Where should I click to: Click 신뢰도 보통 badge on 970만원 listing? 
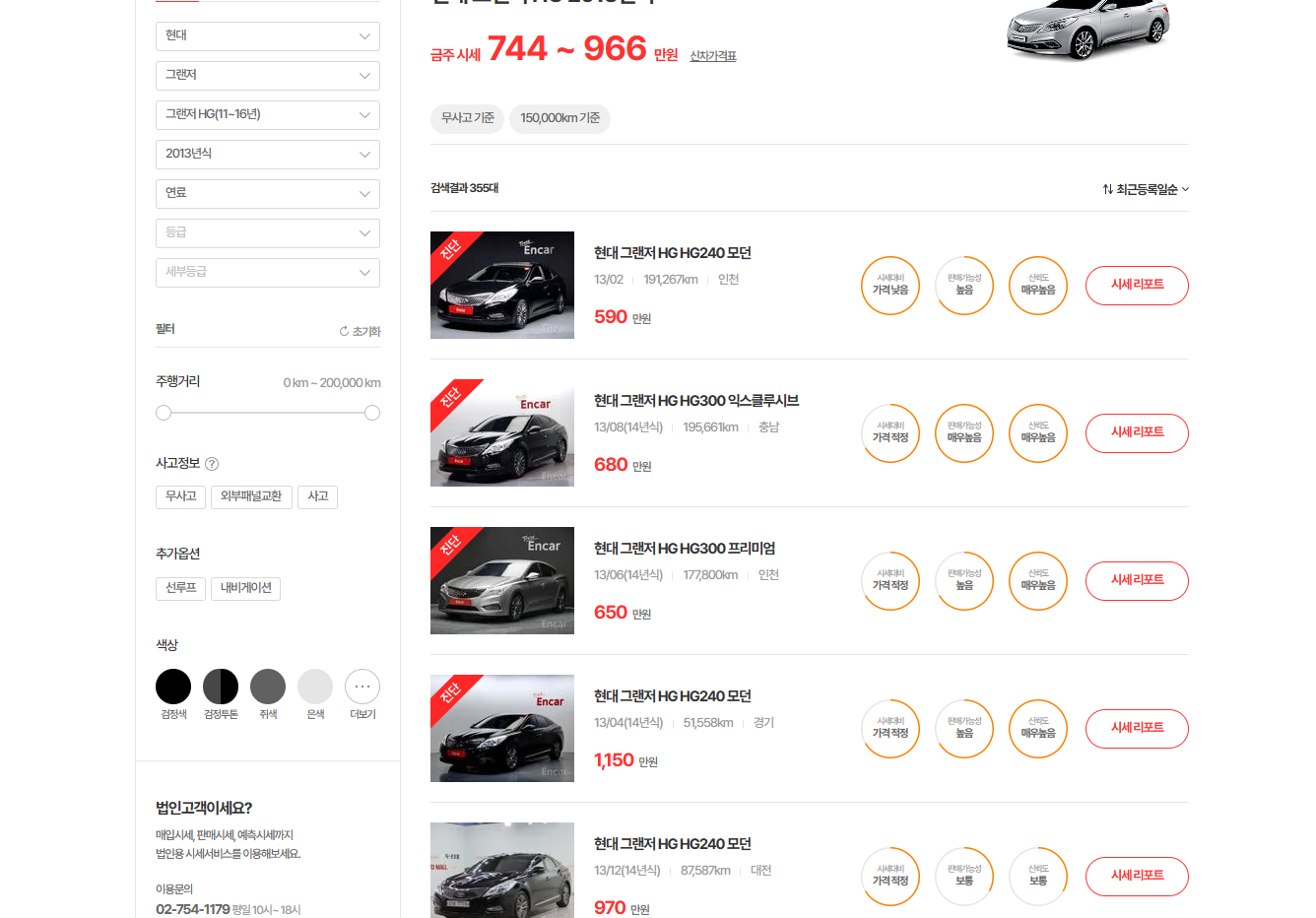[x=1038, y=877]
